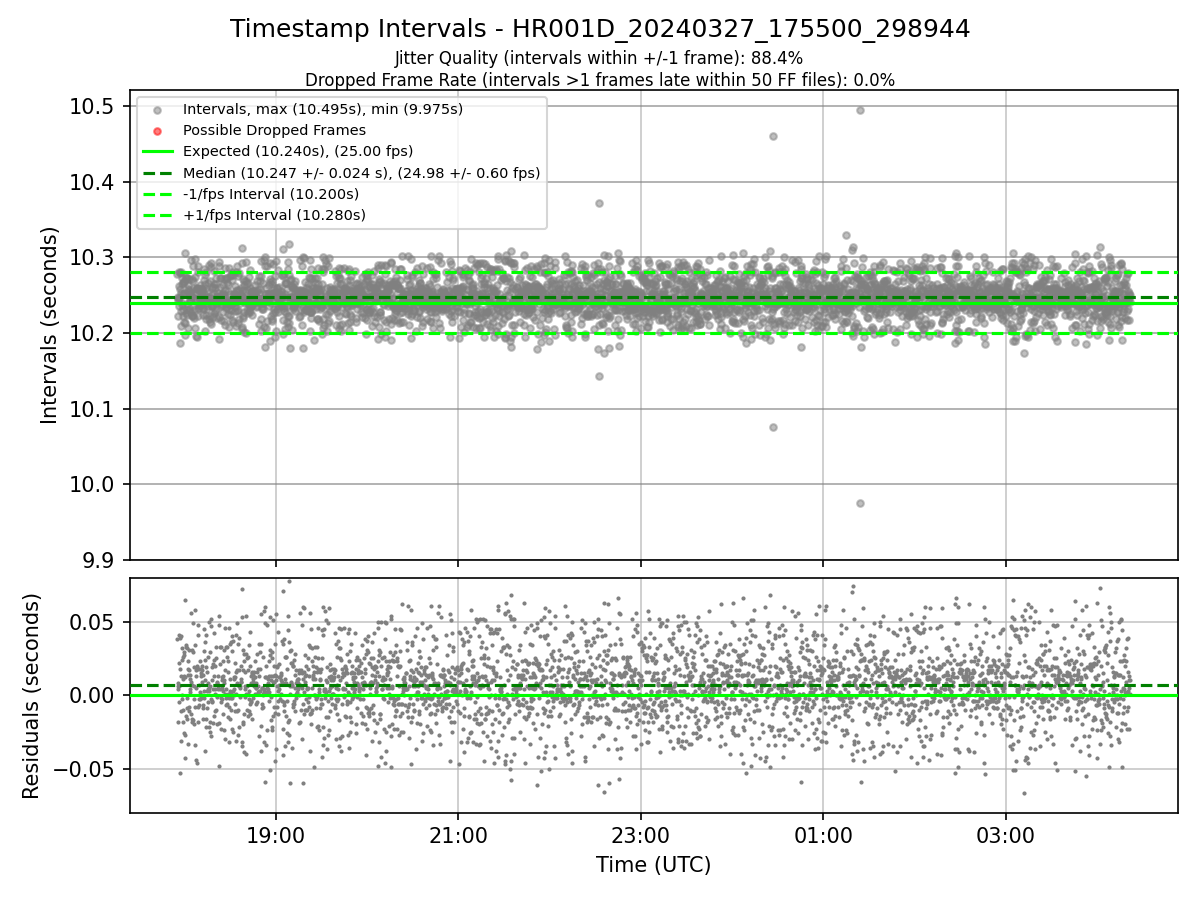Click the solid green 'Expected' legend line sample

pyautogui.click(x=157, y=152)
